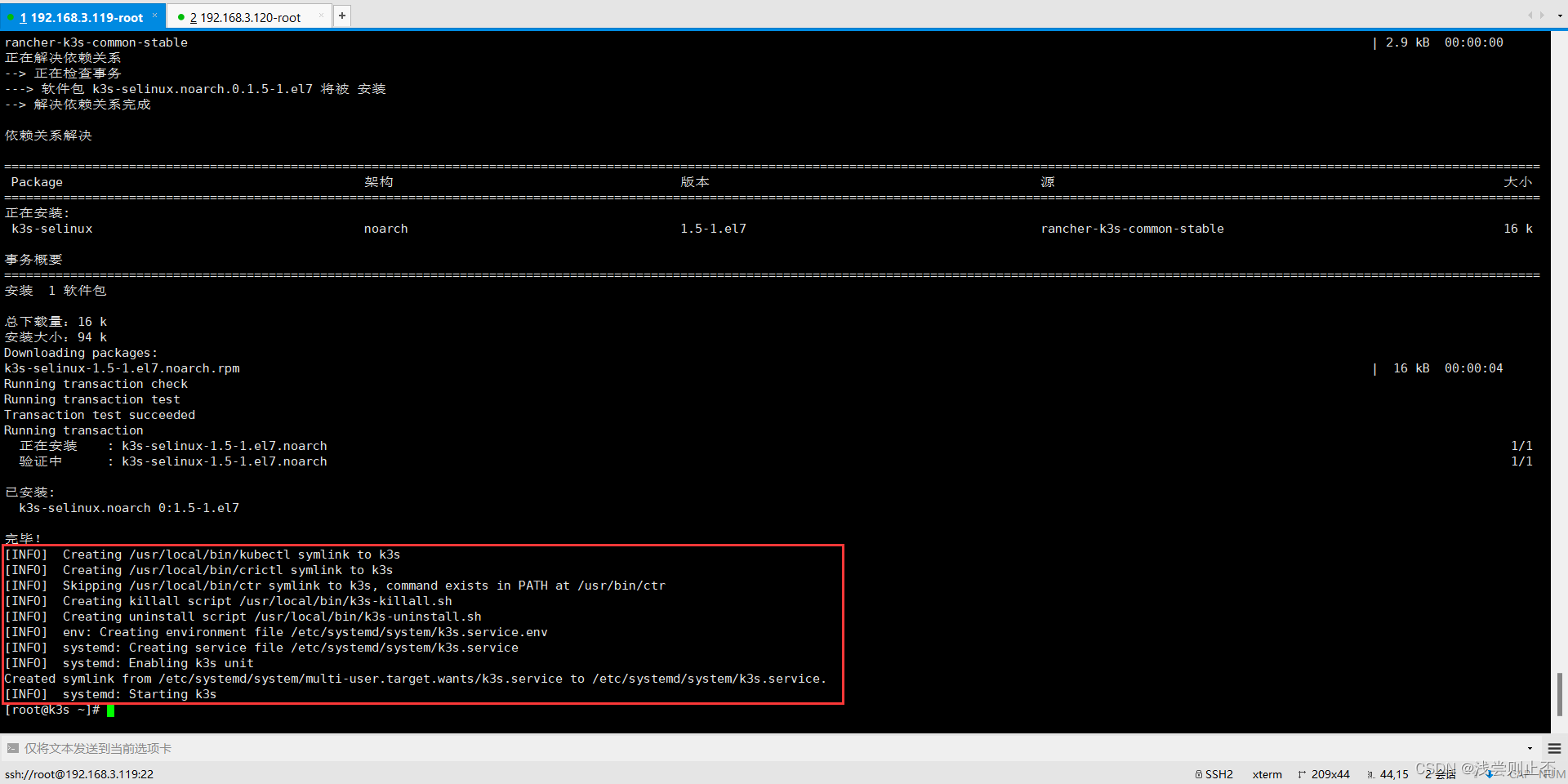Click the 'Package' column header

37,182
